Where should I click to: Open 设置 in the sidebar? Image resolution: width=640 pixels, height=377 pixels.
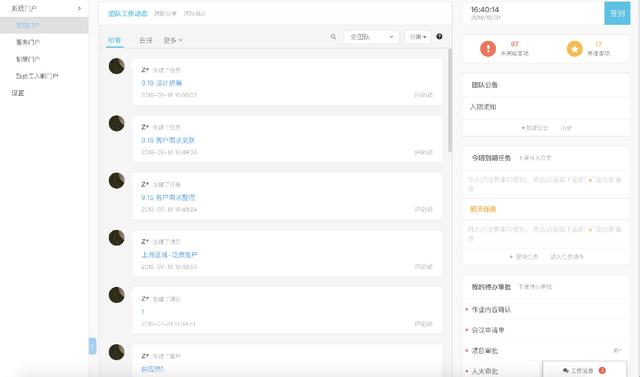coord(18,93)
